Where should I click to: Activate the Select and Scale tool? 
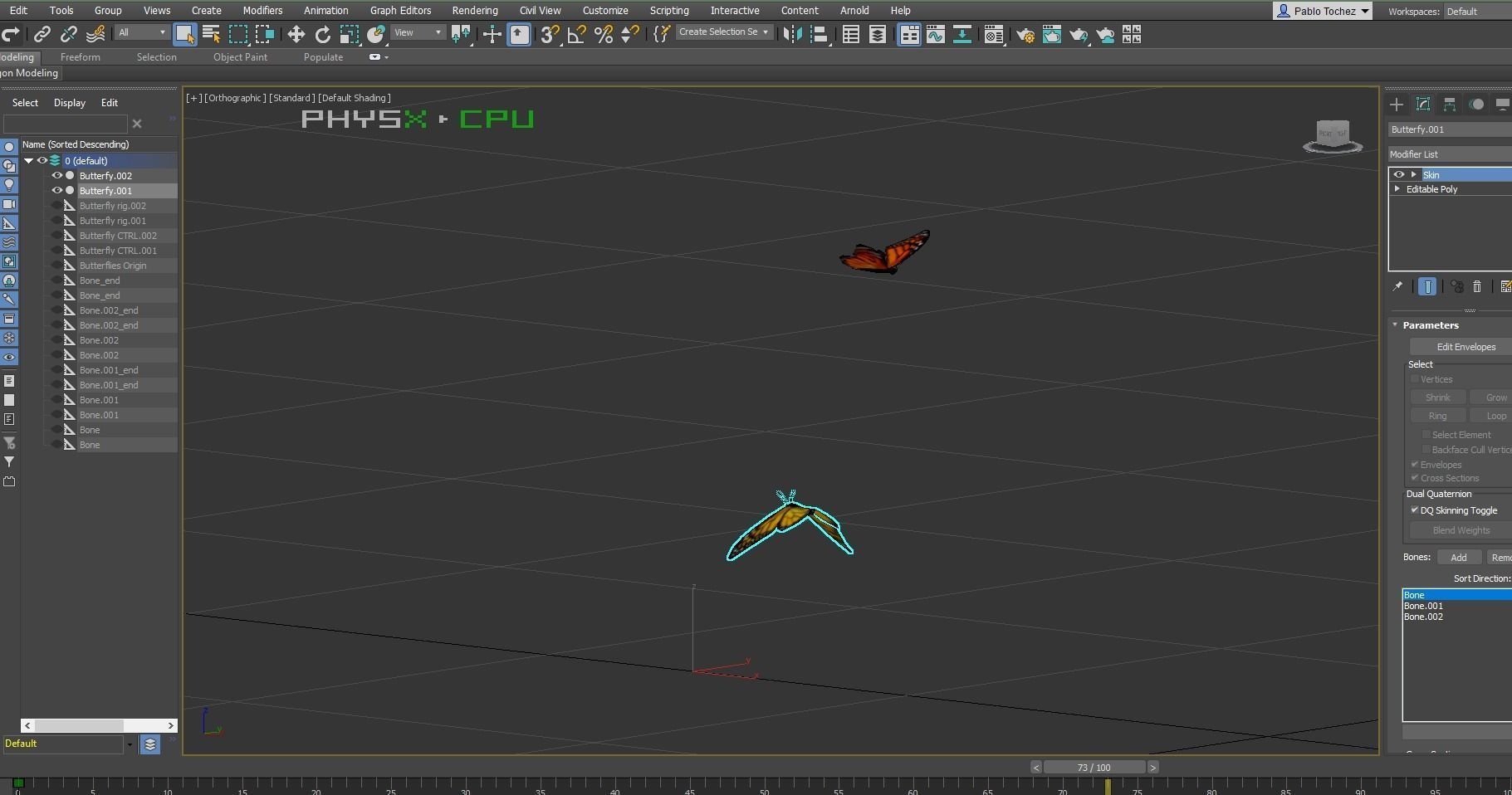coord(350,34)
